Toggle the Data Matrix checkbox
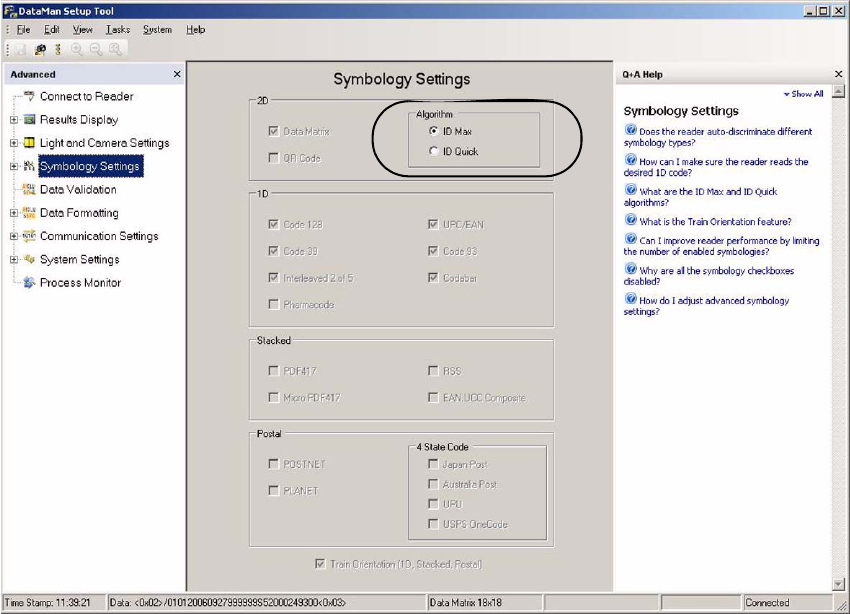 click(x=274, y=132)
